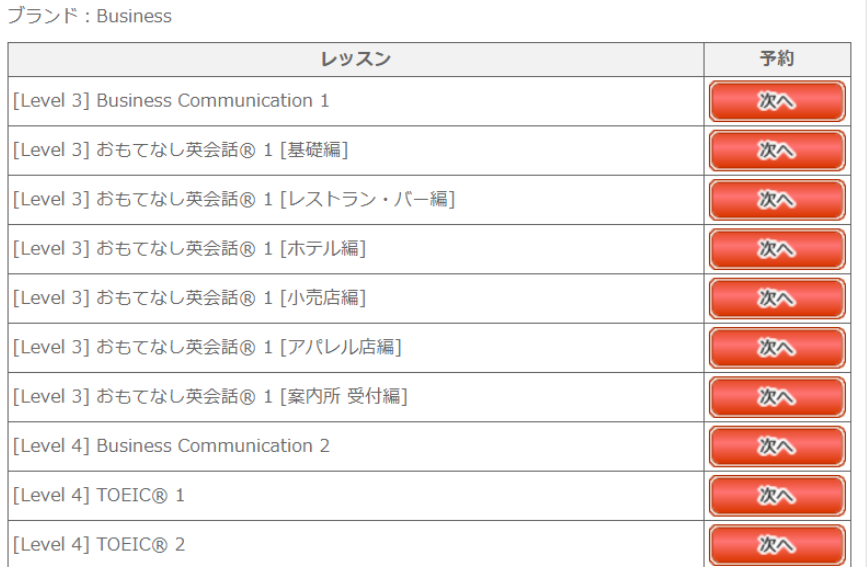Click the レッスン column header
868x567 pixels.
[x=356, y=59]
